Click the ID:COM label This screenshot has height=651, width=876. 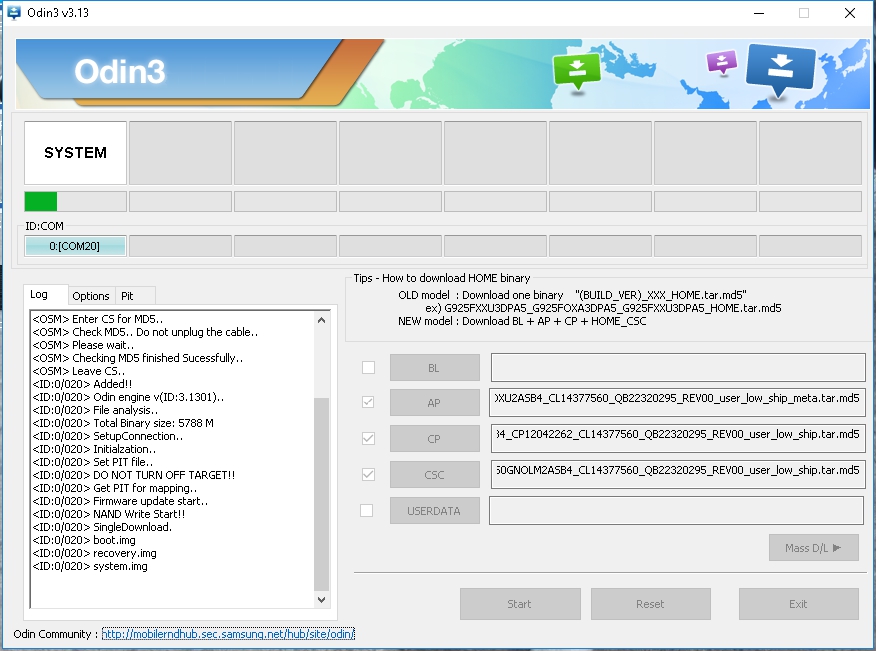(x=45, y=226)
